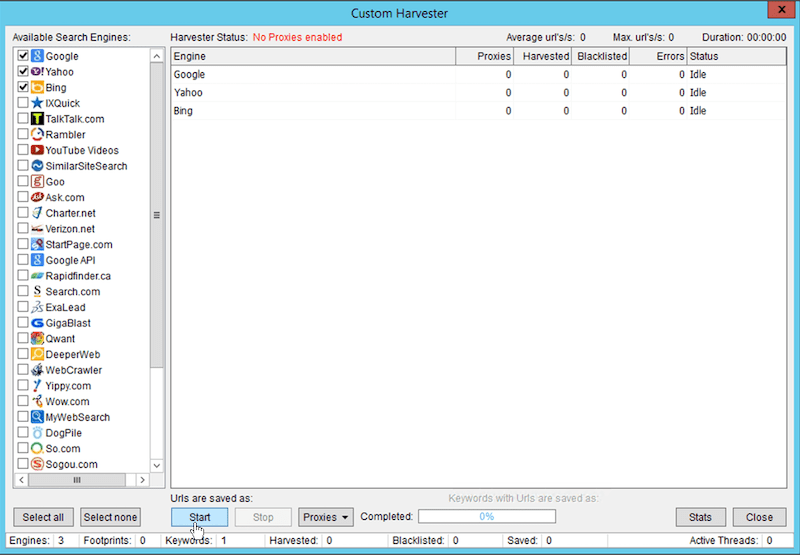Select the Yahoo row in the harvester table
This screenshot has width=800, height=555.
point(479,92)
